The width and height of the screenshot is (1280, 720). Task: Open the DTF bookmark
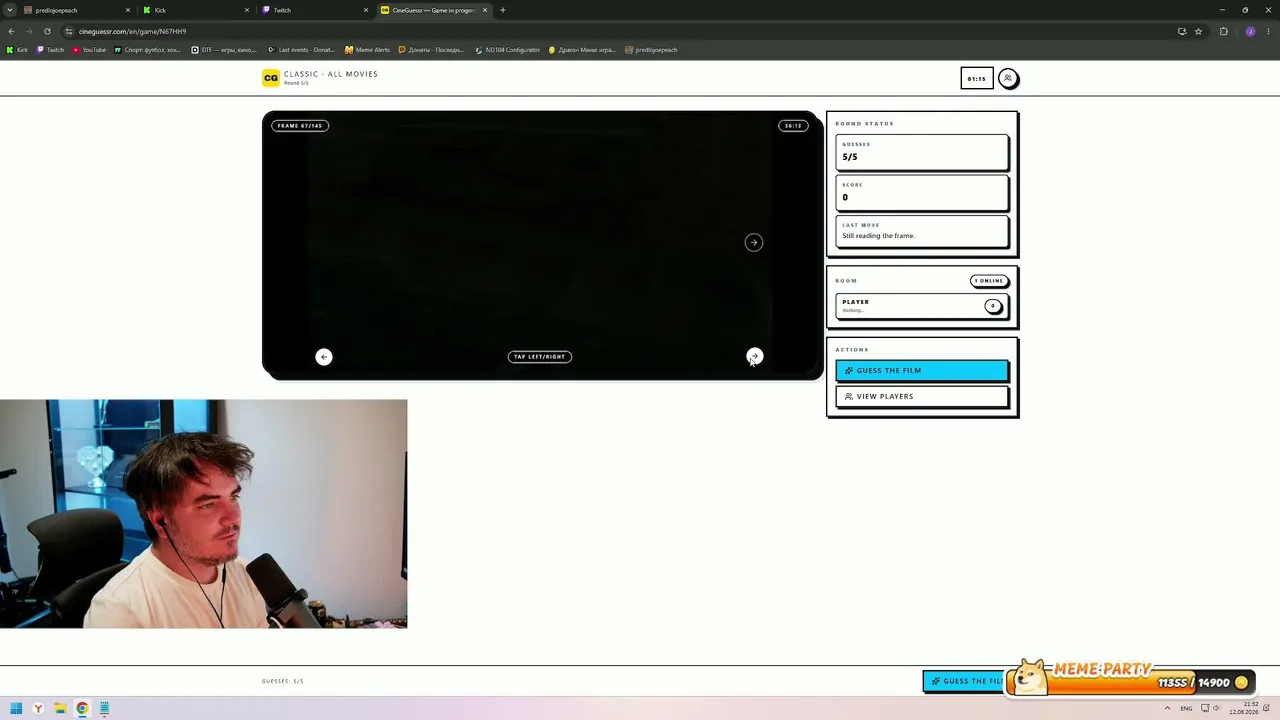225,50
